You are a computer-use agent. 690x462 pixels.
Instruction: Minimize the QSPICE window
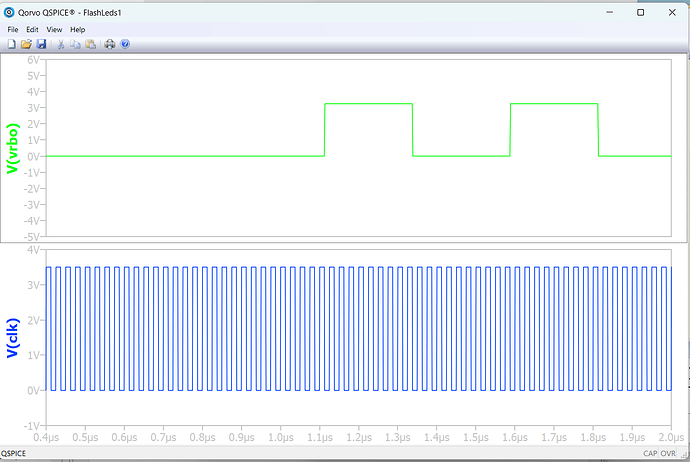pyautogui.click(x=609, y=12)
